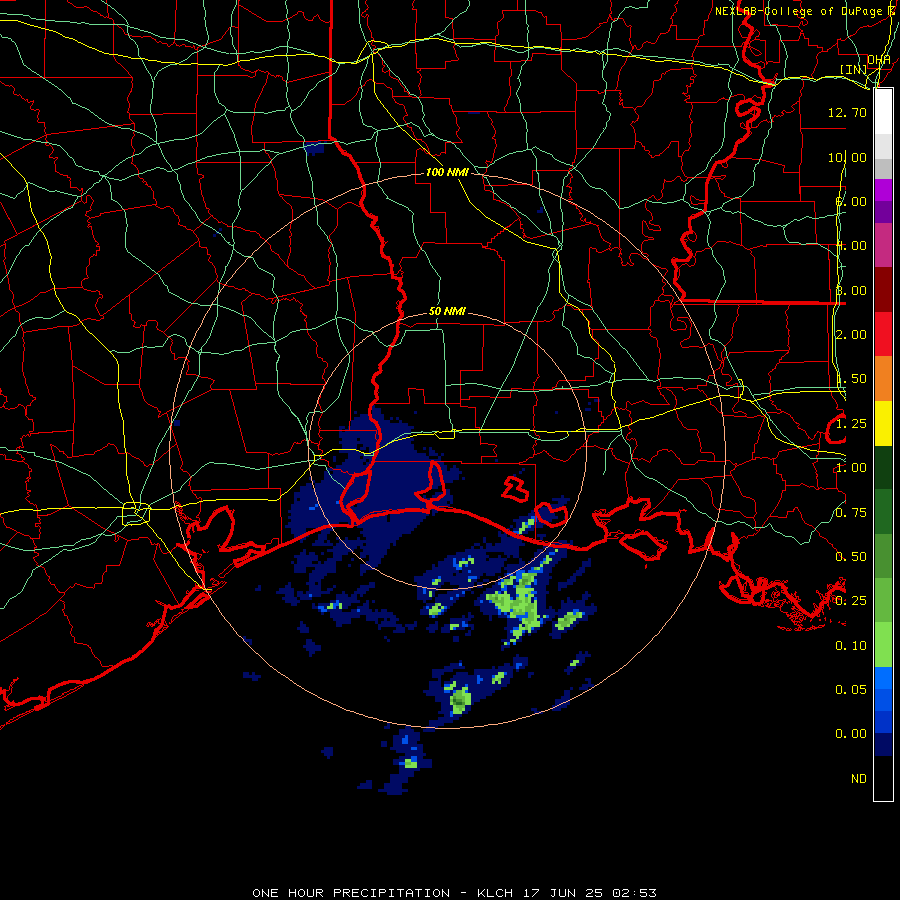Click the "0.25" legend value
The width and height of the screenshot is (900, 900).
[x=850, y=601]
